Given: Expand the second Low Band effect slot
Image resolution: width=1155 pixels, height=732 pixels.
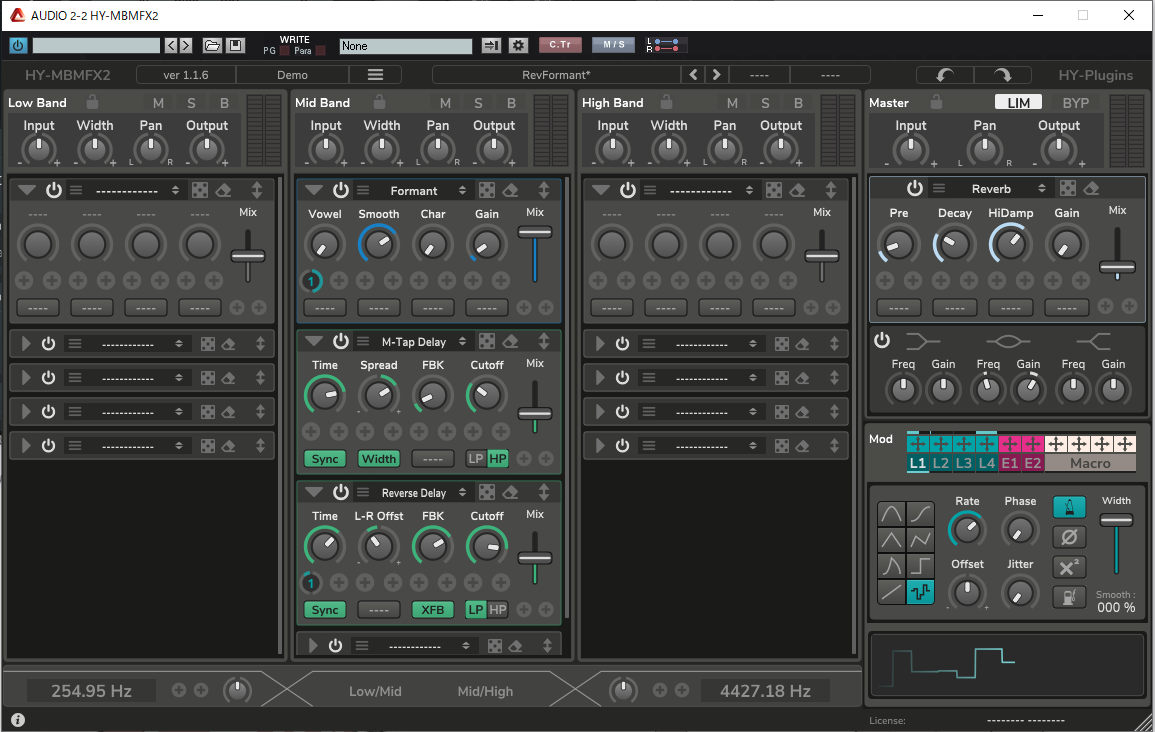Looking at the screenshot, I should [26, 344].
